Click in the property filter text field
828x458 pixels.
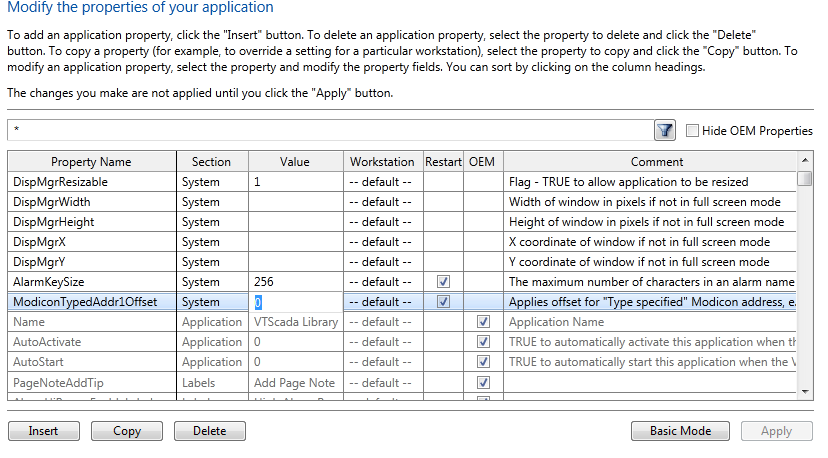click(x=330, y=131)
